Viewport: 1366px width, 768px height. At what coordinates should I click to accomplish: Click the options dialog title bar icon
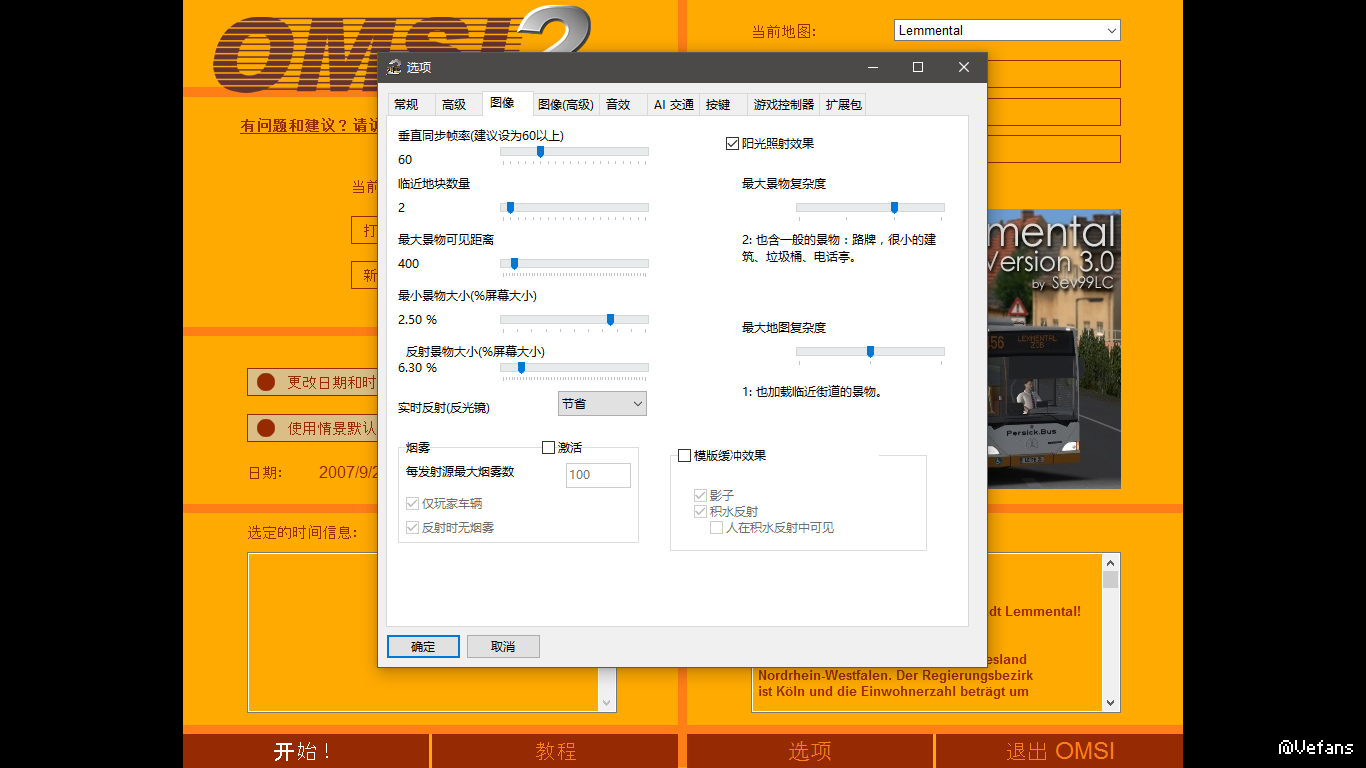click(395, 67)
